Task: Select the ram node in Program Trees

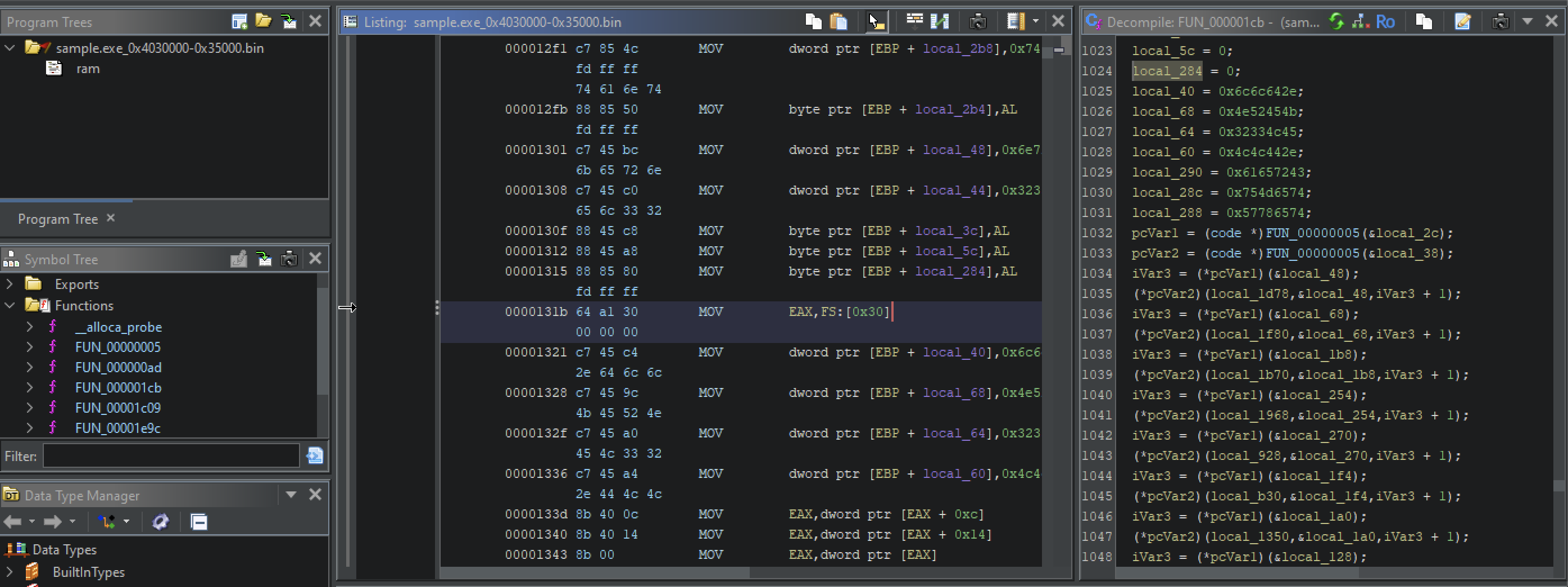Action: tap(88, 69)
